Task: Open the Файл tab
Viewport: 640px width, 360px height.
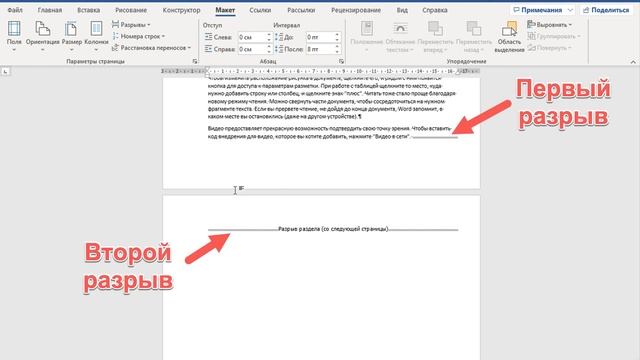Action: (x=15, y=10)
